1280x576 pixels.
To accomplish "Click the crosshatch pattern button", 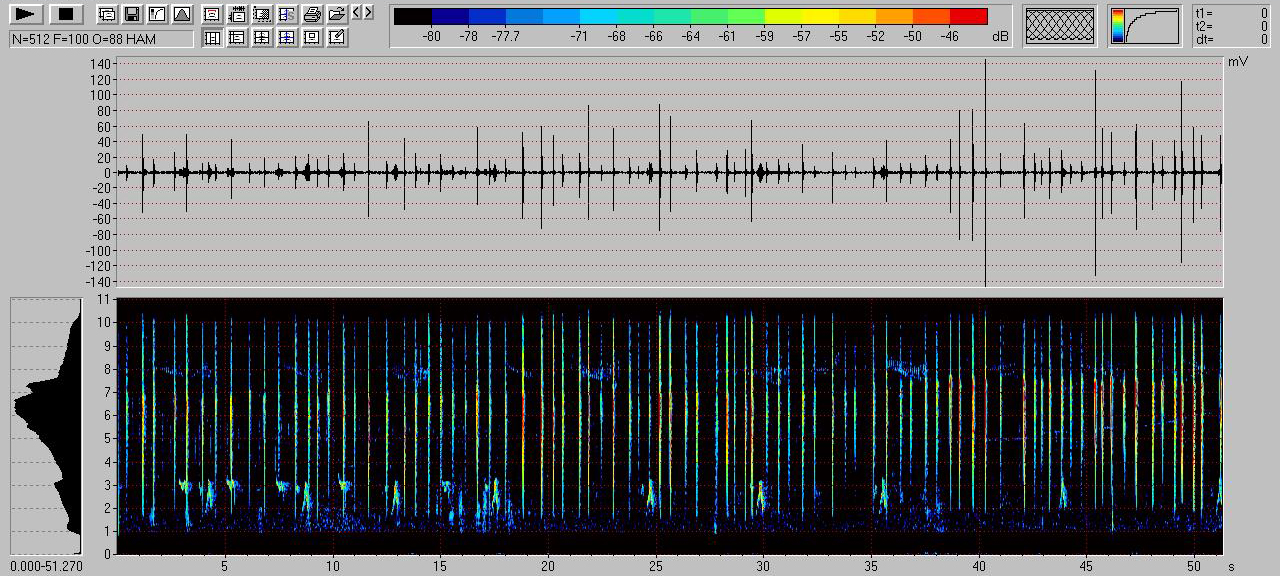I will [1061, 25].
